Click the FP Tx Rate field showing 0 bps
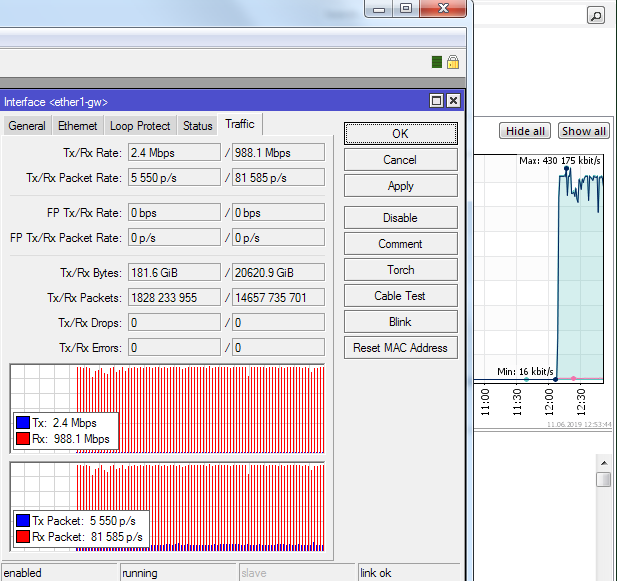617x581 pixels. click(x=174, y=212)
